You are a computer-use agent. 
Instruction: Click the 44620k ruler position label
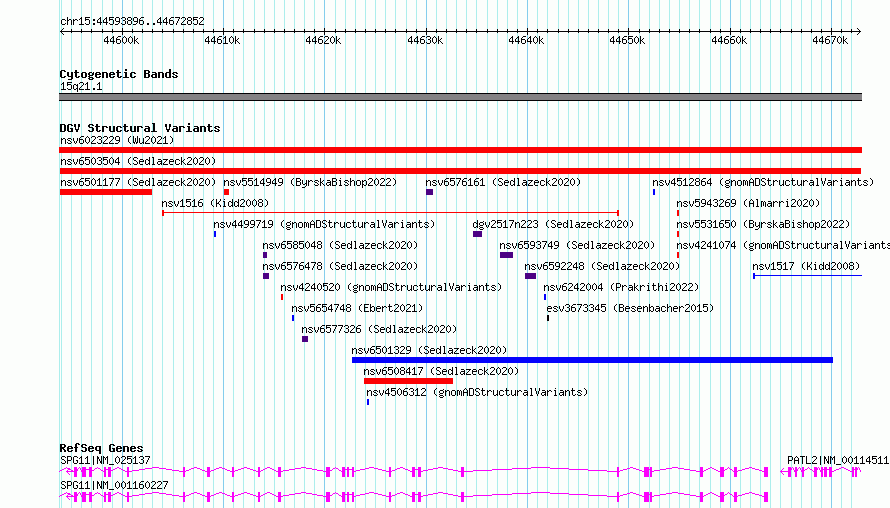point(323,40)
